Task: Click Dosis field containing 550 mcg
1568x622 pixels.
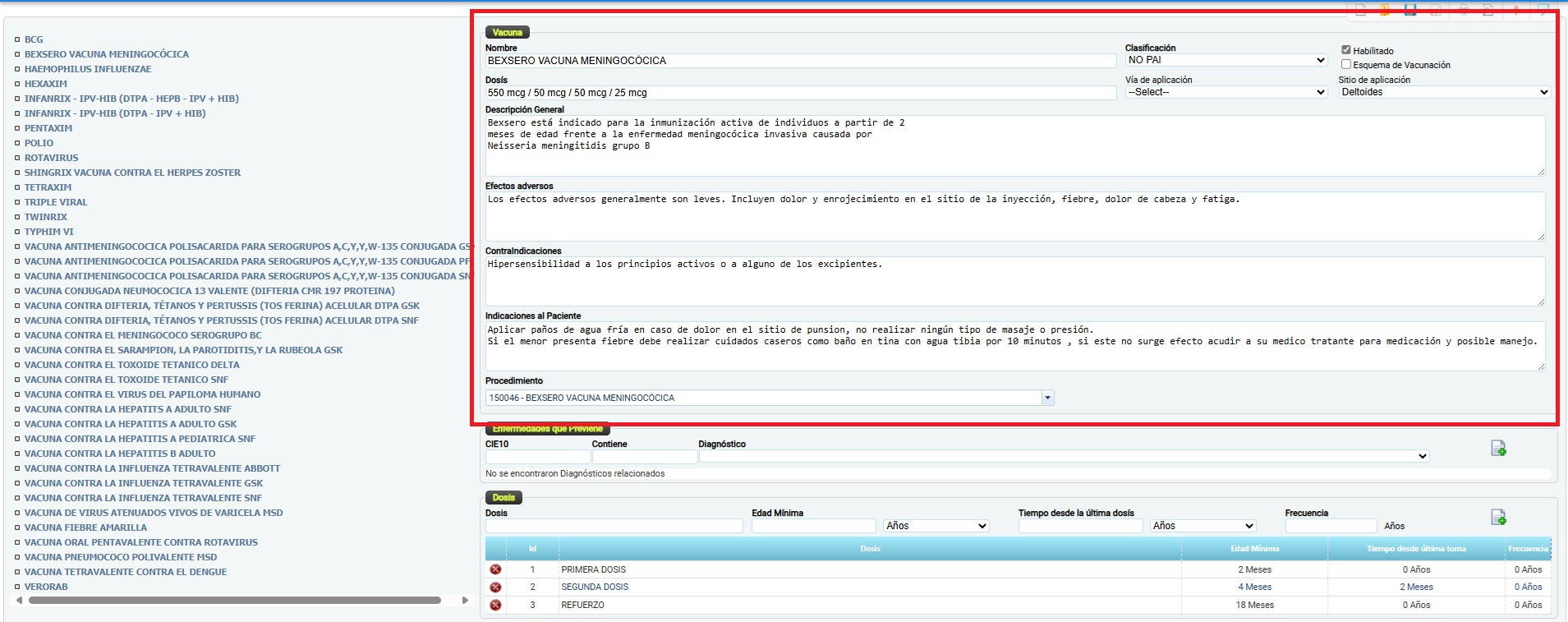Action: coord(800,93)
